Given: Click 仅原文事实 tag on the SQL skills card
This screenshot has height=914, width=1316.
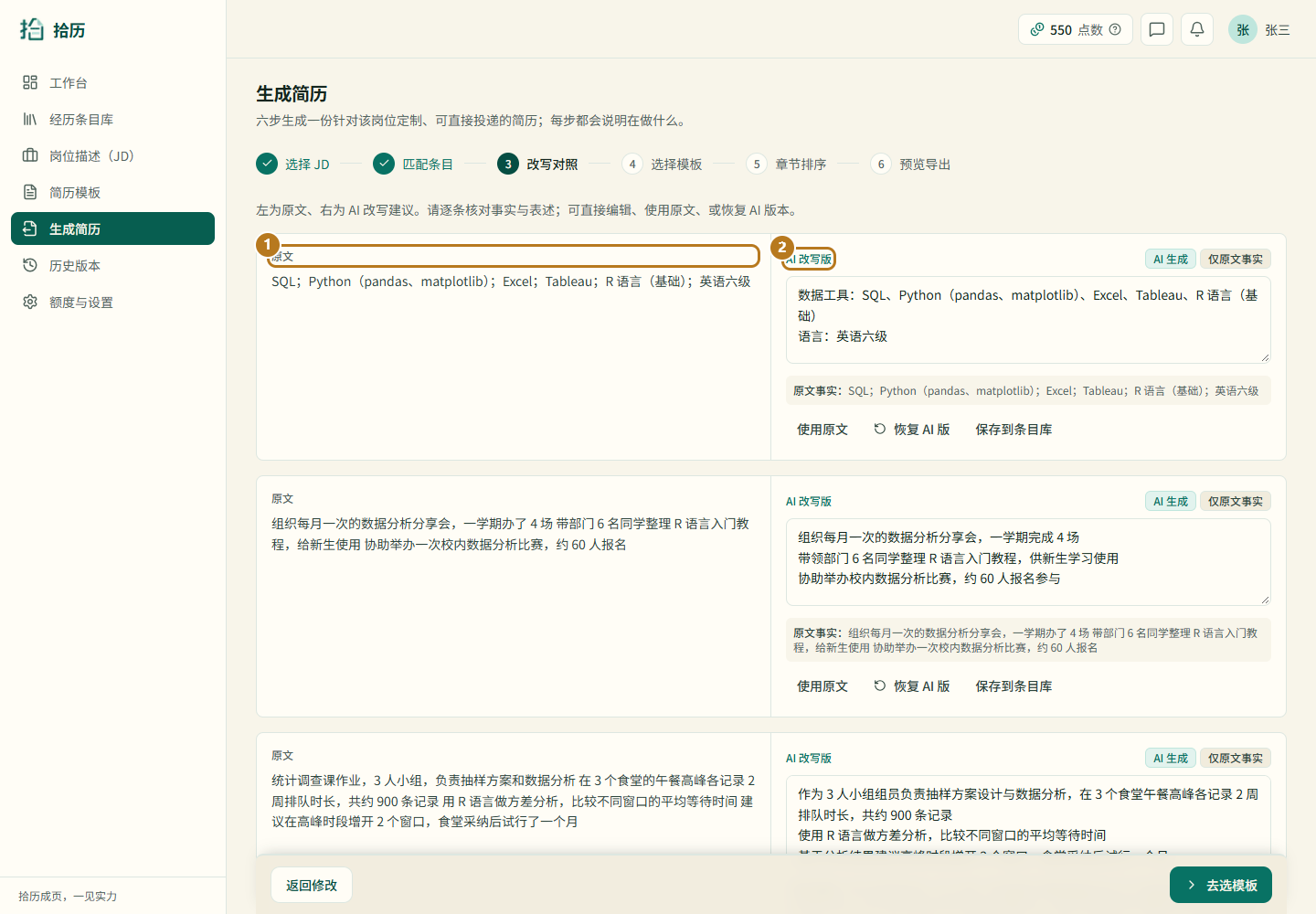Looking at the screenshot, I should point(1236,259).
